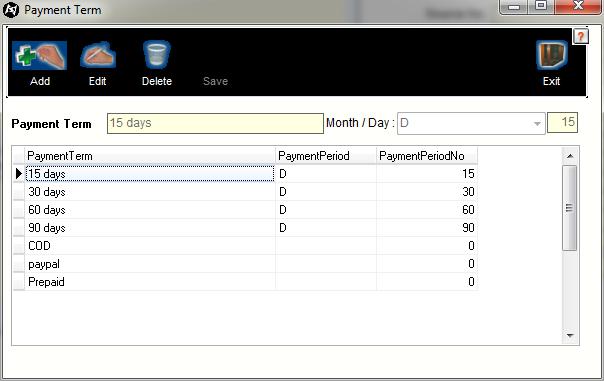This screenshot has width=604, height=381.
Task: Select the '30 days' row cell
Action: coord(150,192)
